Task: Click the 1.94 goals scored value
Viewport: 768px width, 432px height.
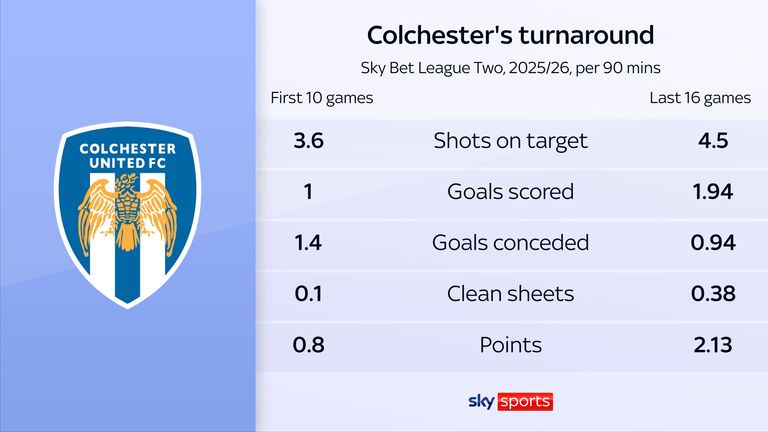Action: (x=714, y=191)
